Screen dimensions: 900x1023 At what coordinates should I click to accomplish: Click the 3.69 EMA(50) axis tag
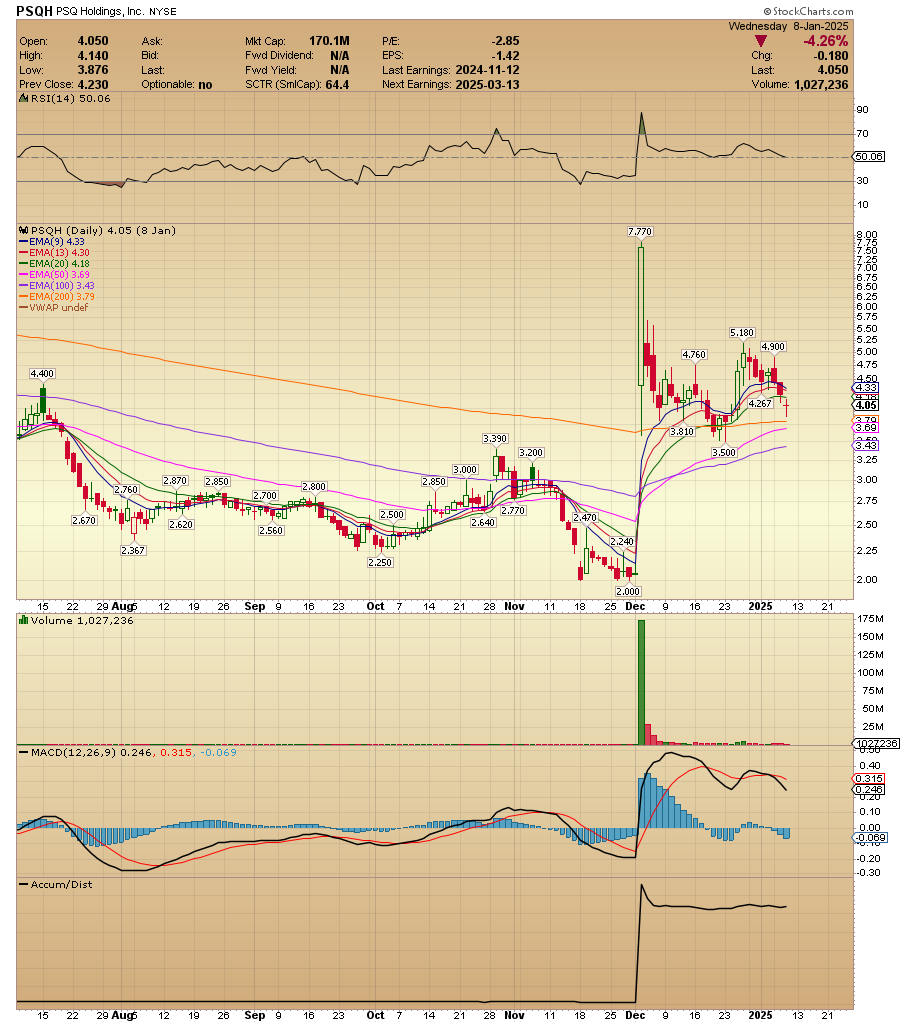(866, 428)
